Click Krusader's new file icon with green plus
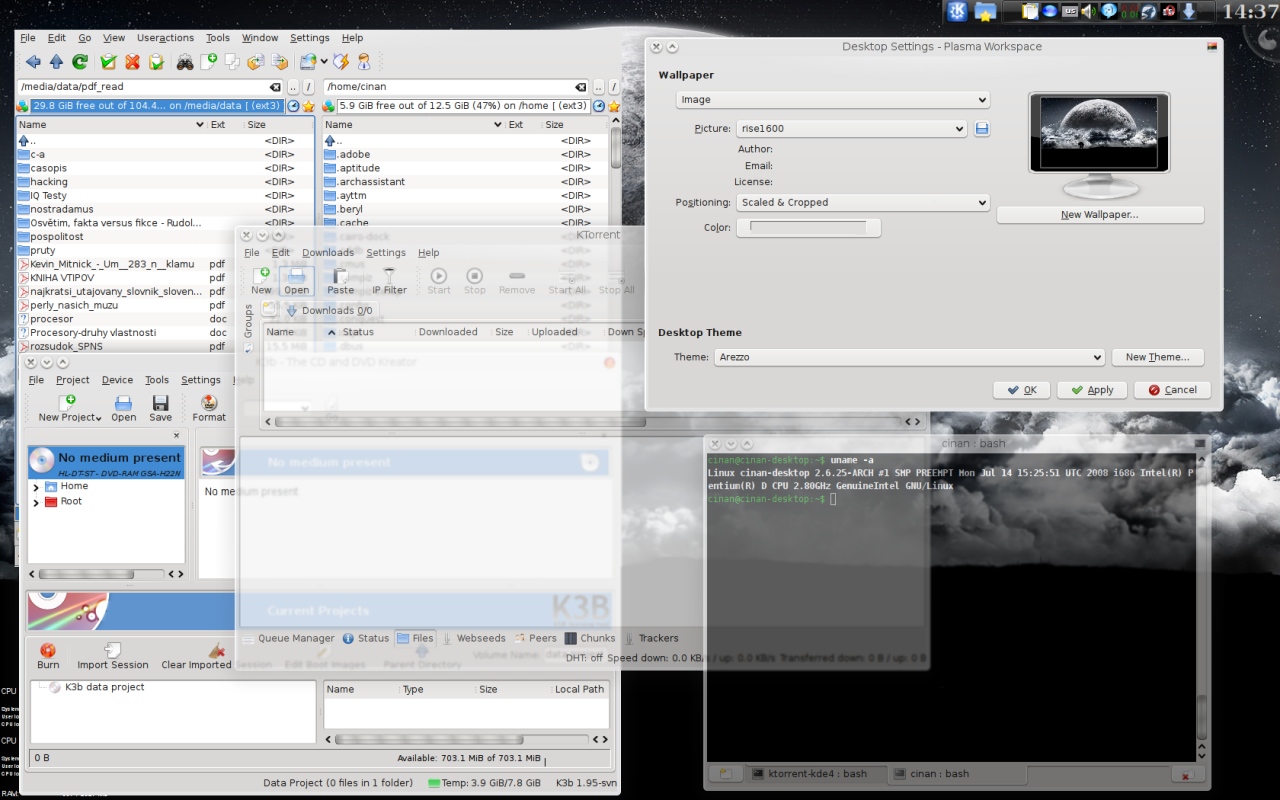1280x800 pixels. (209, 62)
